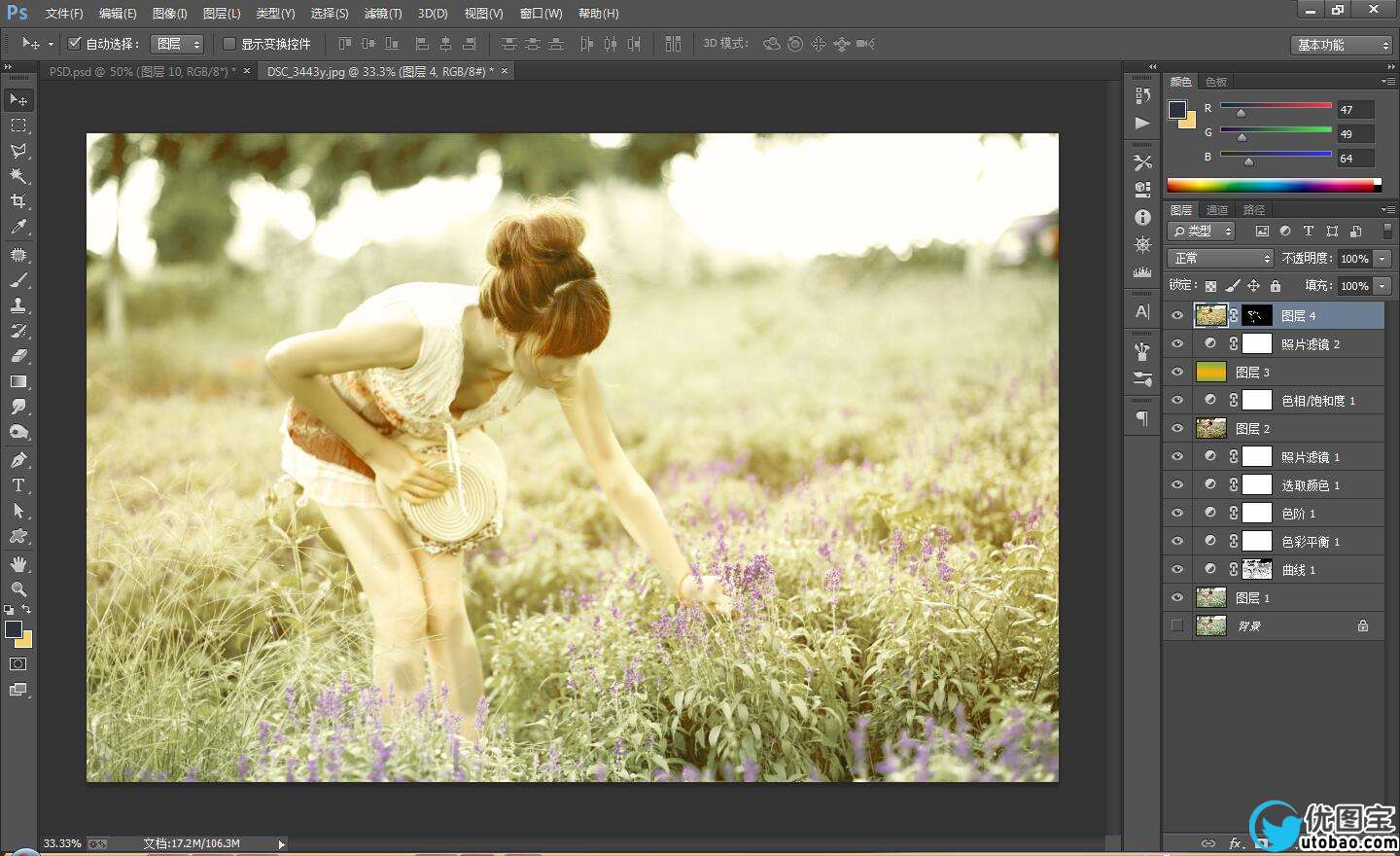Image resolution: width=1400 pixels, height=856 pixels.
Task: Open the 滤镜(T) menu
Action: coord(382,14)
